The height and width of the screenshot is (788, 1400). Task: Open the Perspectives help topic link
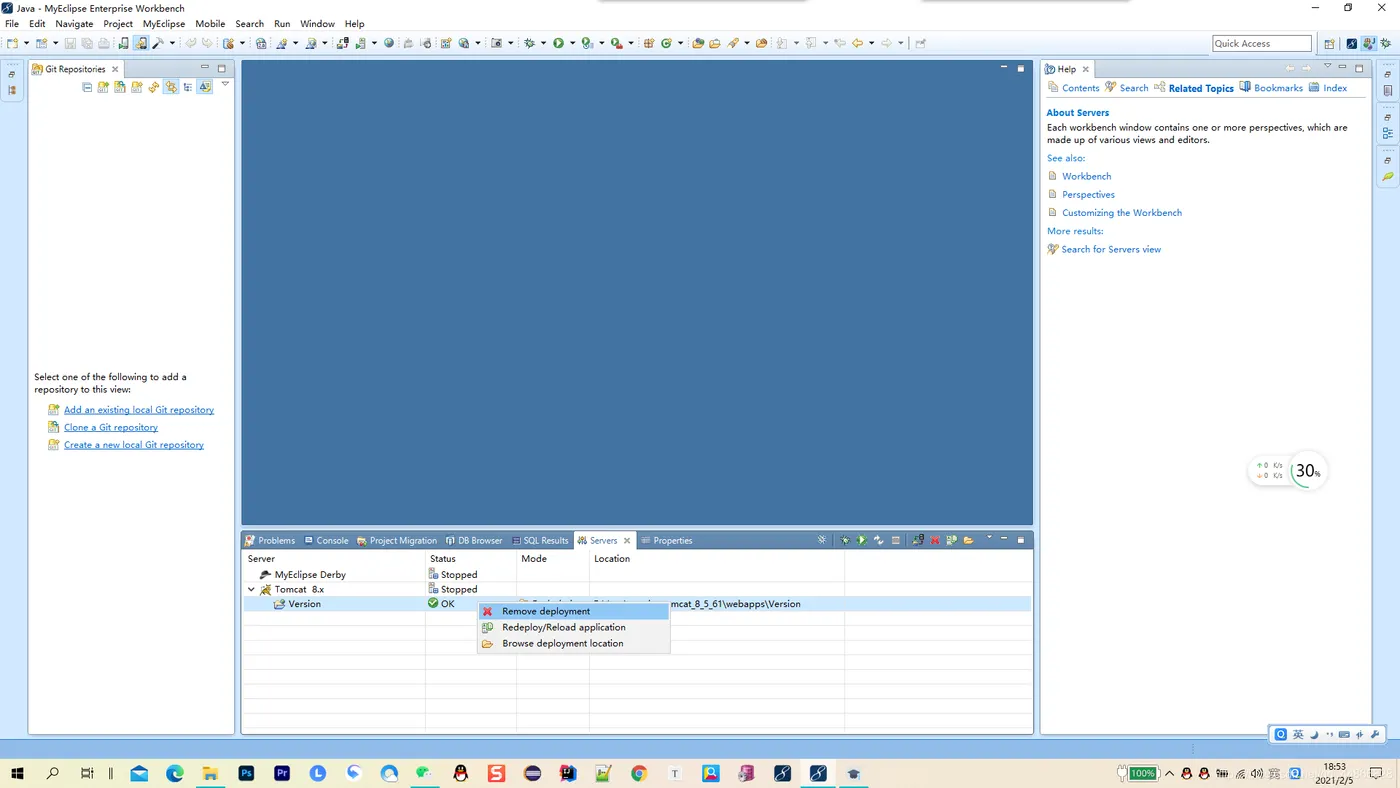tap(1088, 195)
